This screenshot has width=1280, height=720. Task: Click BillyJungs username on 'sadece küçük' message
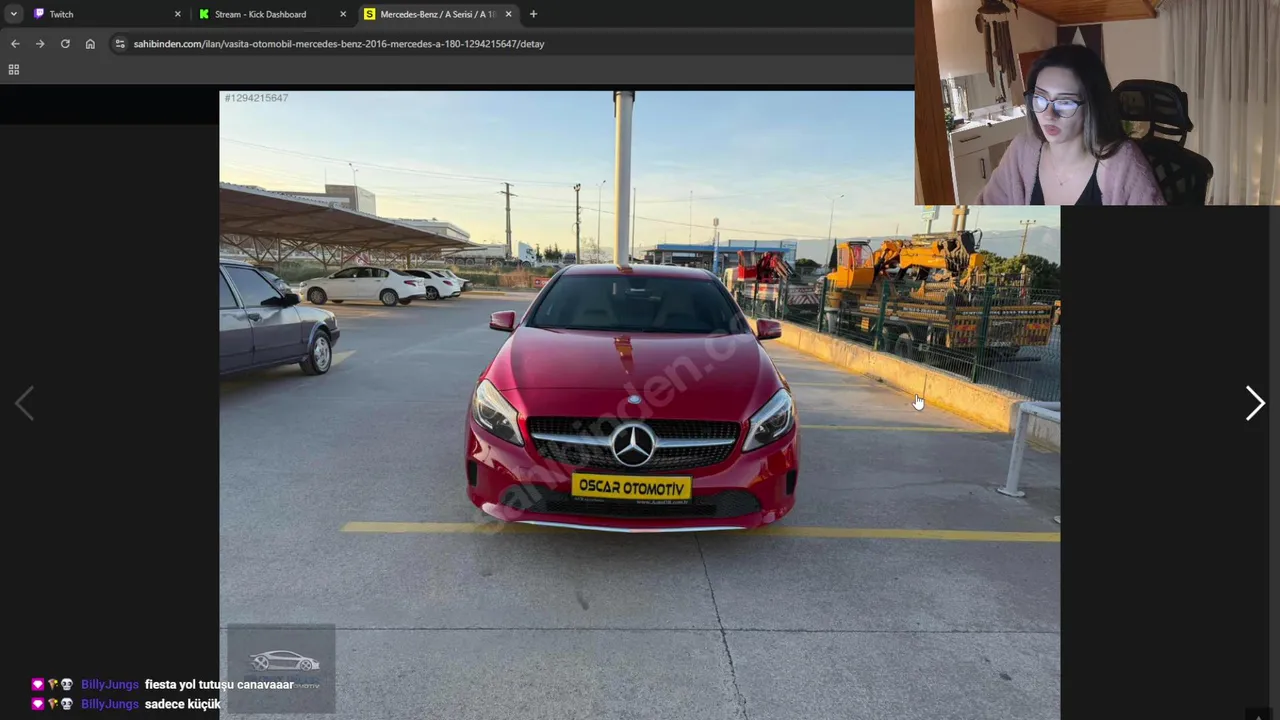coord(110,705)
